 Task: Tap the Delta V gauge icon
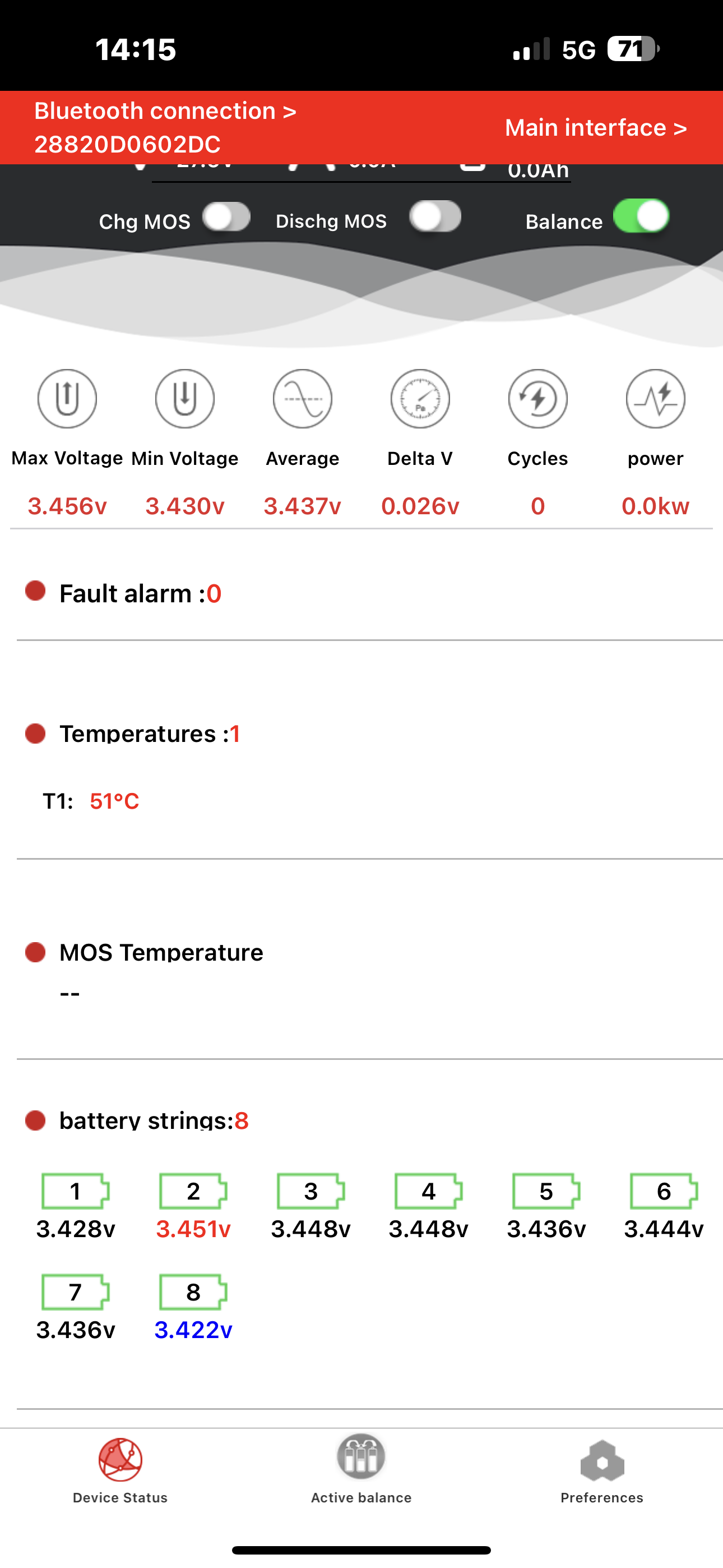[420, 399]
